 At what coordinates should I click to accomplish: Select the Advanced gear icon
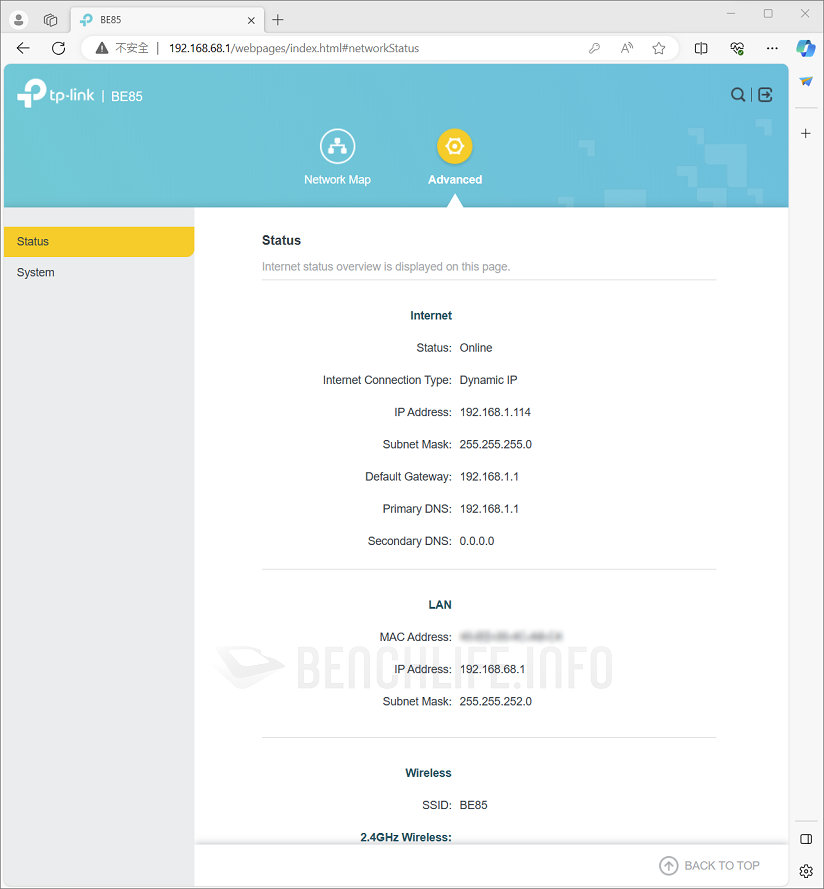(x=454, y=145)
